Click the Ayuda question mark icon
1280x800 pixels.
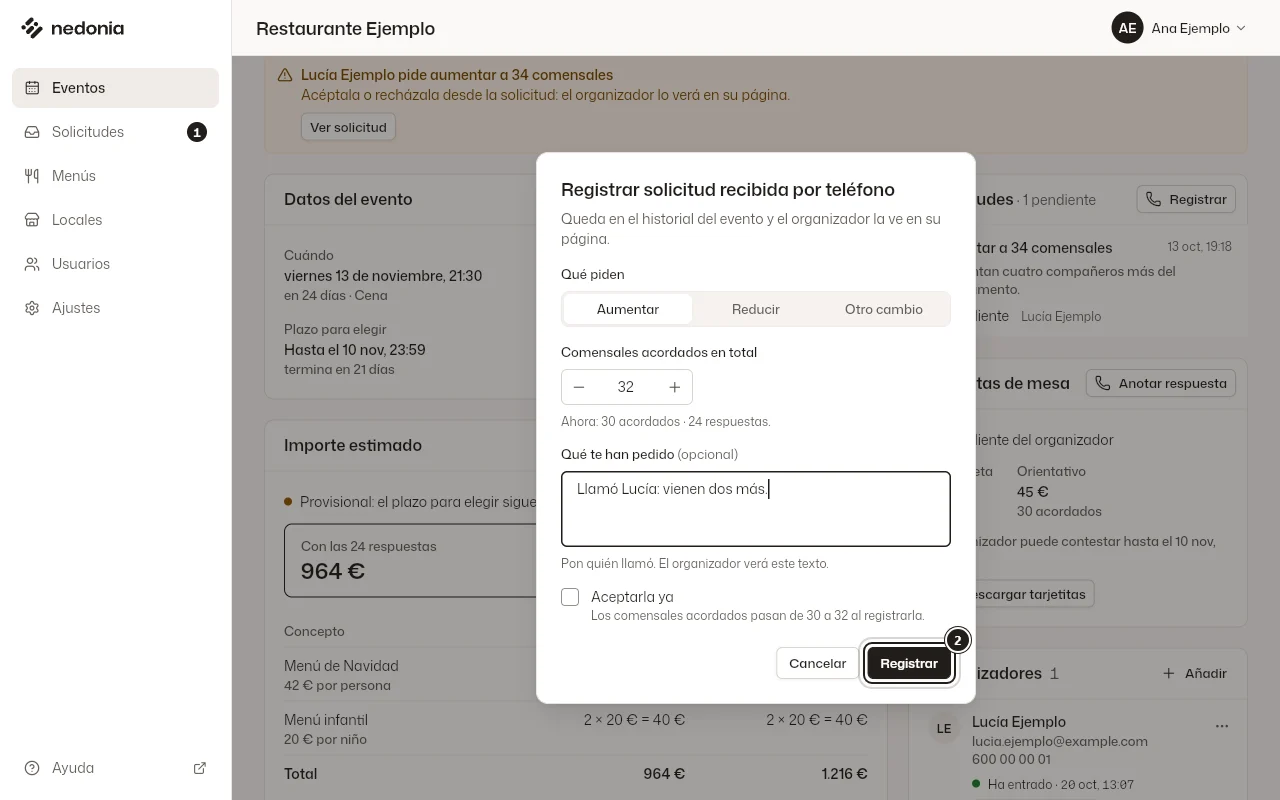(x=32, y=768)
